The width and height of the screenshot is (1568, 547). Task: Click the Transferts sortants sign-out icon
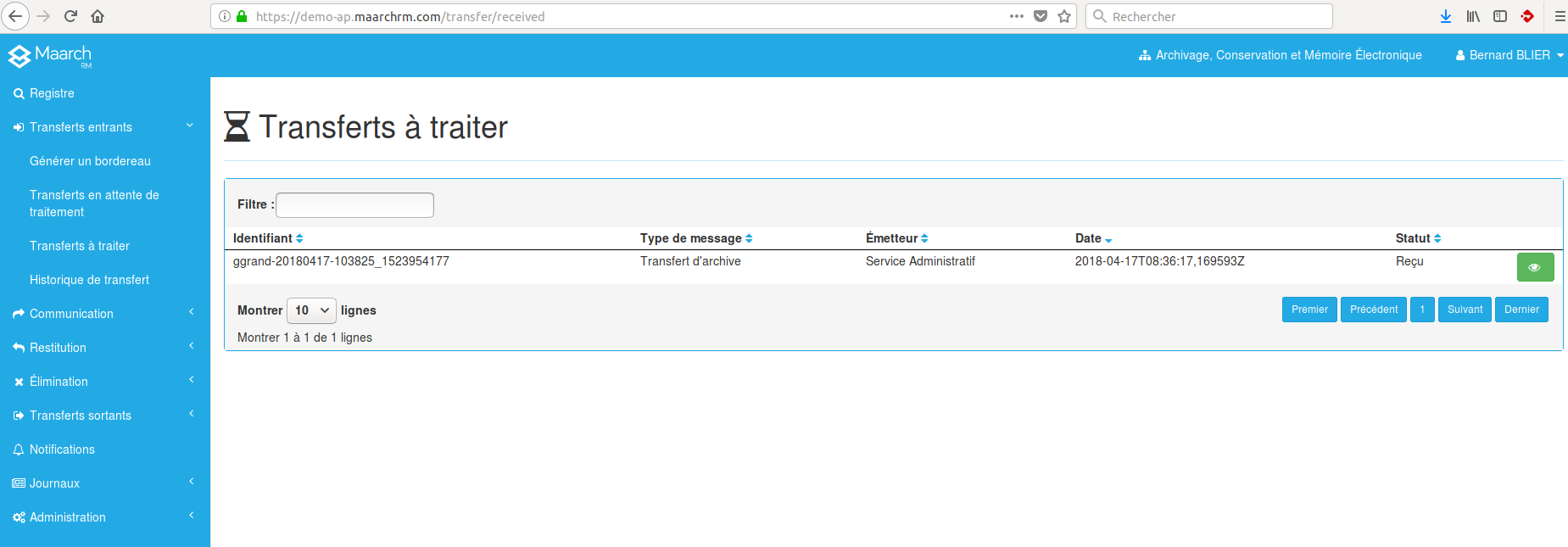[x=19, y=416]
